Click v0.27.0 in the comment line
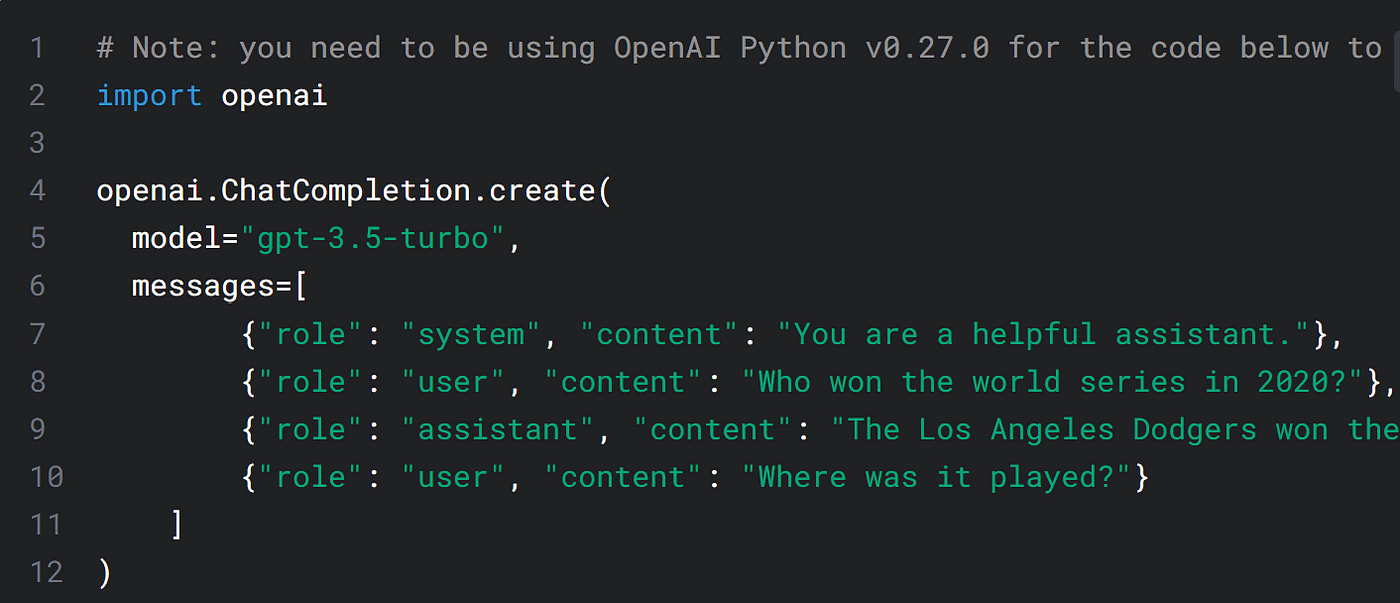 tap(927, 48)
